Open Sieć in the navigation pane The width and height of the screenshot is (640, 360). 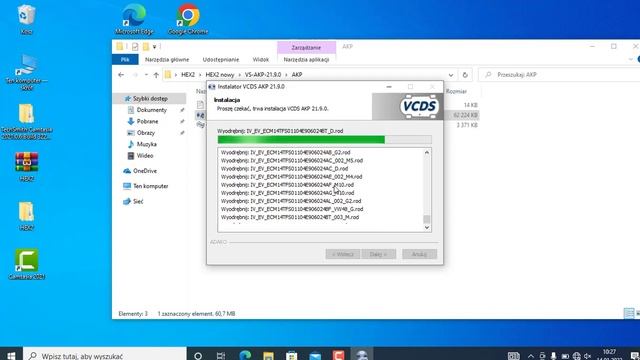click(138, 201)
